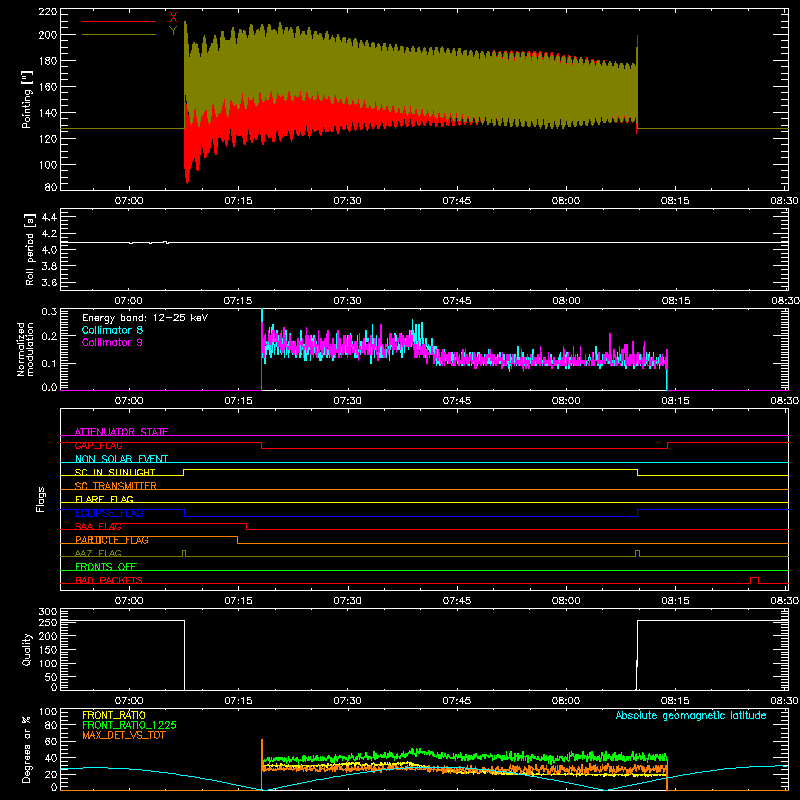Click the 220 value on Pointing axis

(48, 11)
